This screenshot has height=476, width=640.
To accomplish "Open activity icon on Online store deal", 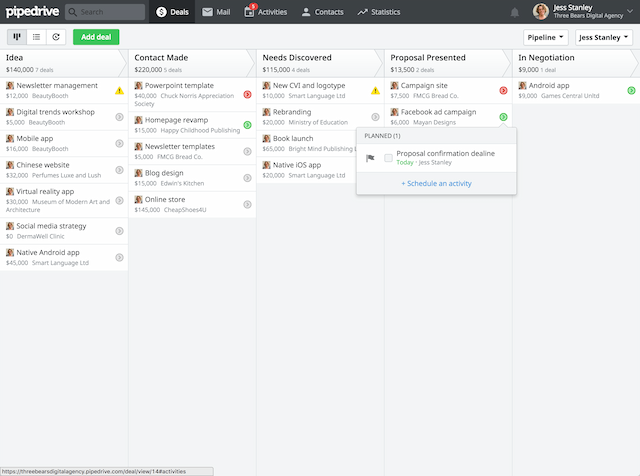I will pyautogui.click(x=247, y=205).
